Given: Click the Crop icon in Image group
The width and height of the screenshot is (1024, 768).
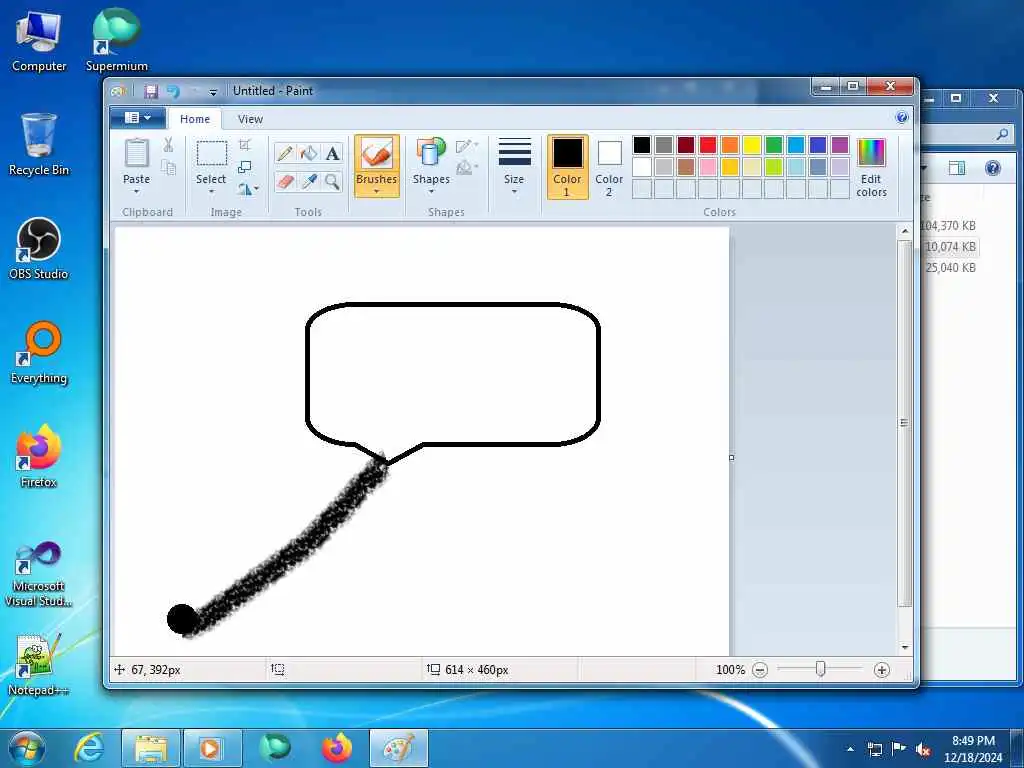Looking at the screenshot, I should (245, 145).
